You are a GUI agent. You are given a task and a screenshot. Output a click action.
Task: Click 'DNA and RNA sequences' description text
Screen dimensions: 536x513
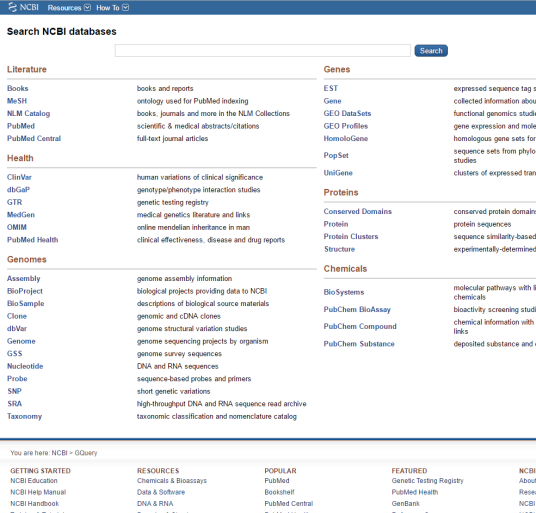pos(177,366)
